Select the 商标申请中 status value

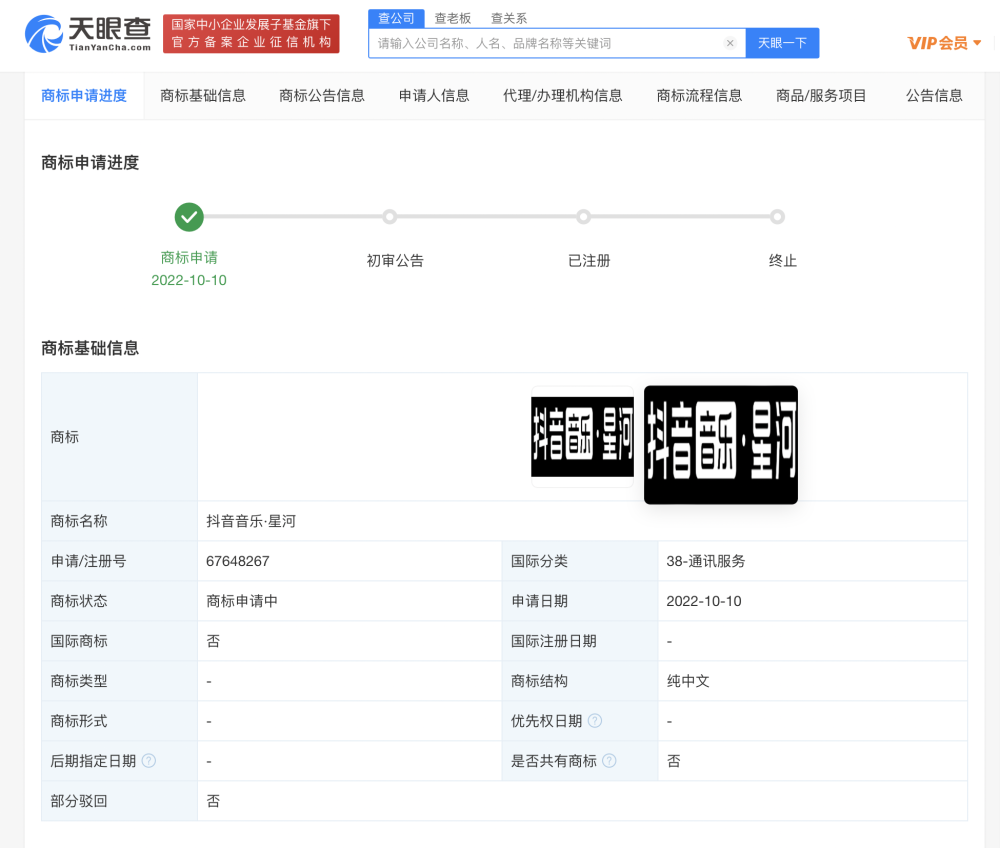pos(242,601)
